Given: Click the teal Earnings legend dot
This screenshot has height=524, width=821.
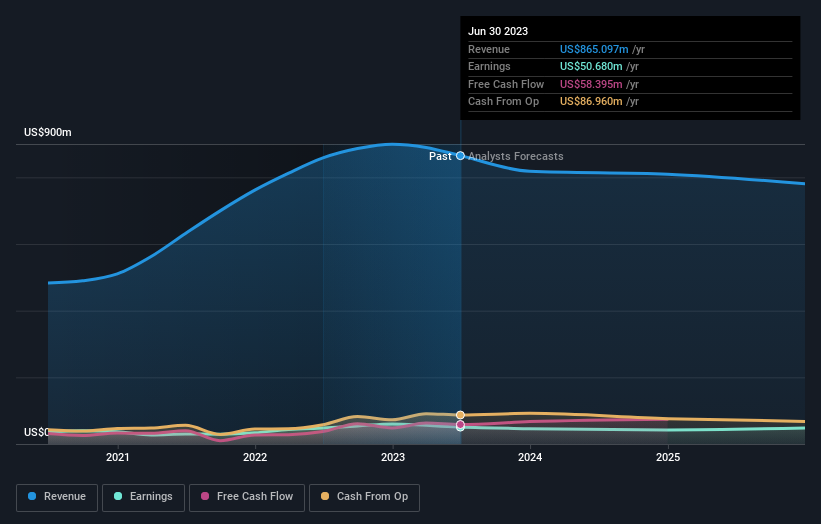Looking at the screenshot, I should pos(118,496).
